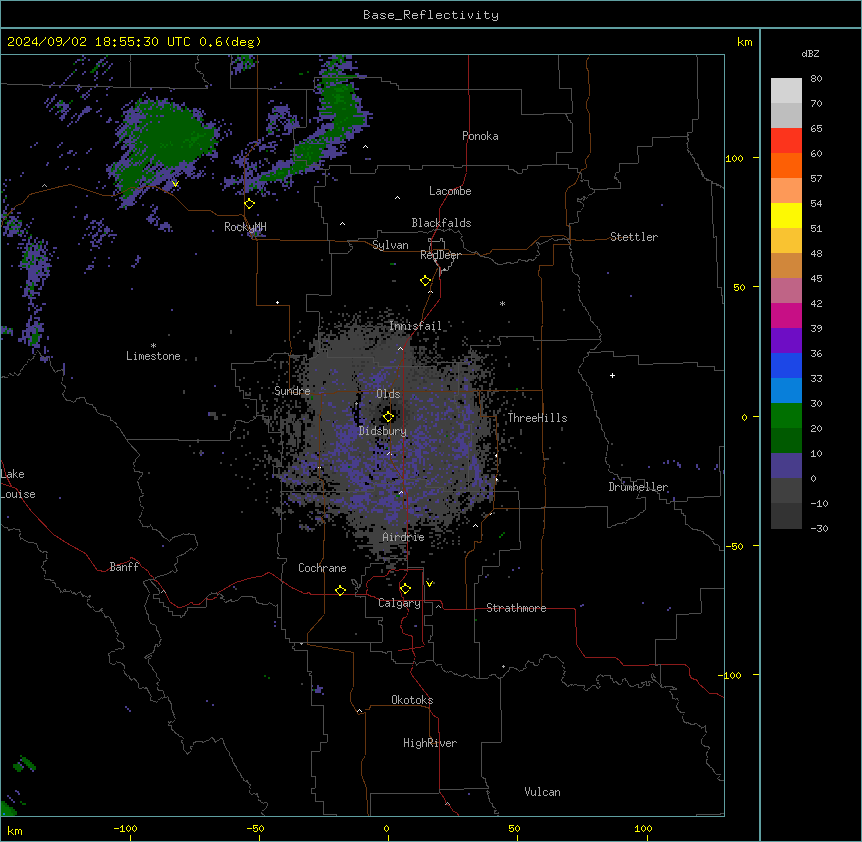
Task: Click the Banff label on the map
Action: (124, 567)
